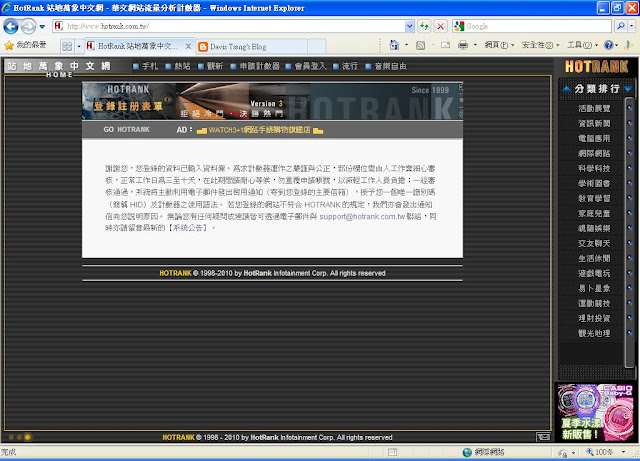Open the 觀光地理 category
Image resolution: width=640 pixels, height=461 pixels.
click(594, 333)
